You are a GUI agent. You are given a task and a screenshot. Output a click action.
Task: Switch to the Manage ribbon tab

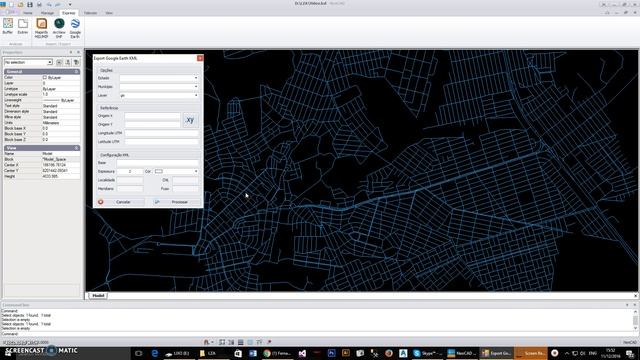coord(47,13)
